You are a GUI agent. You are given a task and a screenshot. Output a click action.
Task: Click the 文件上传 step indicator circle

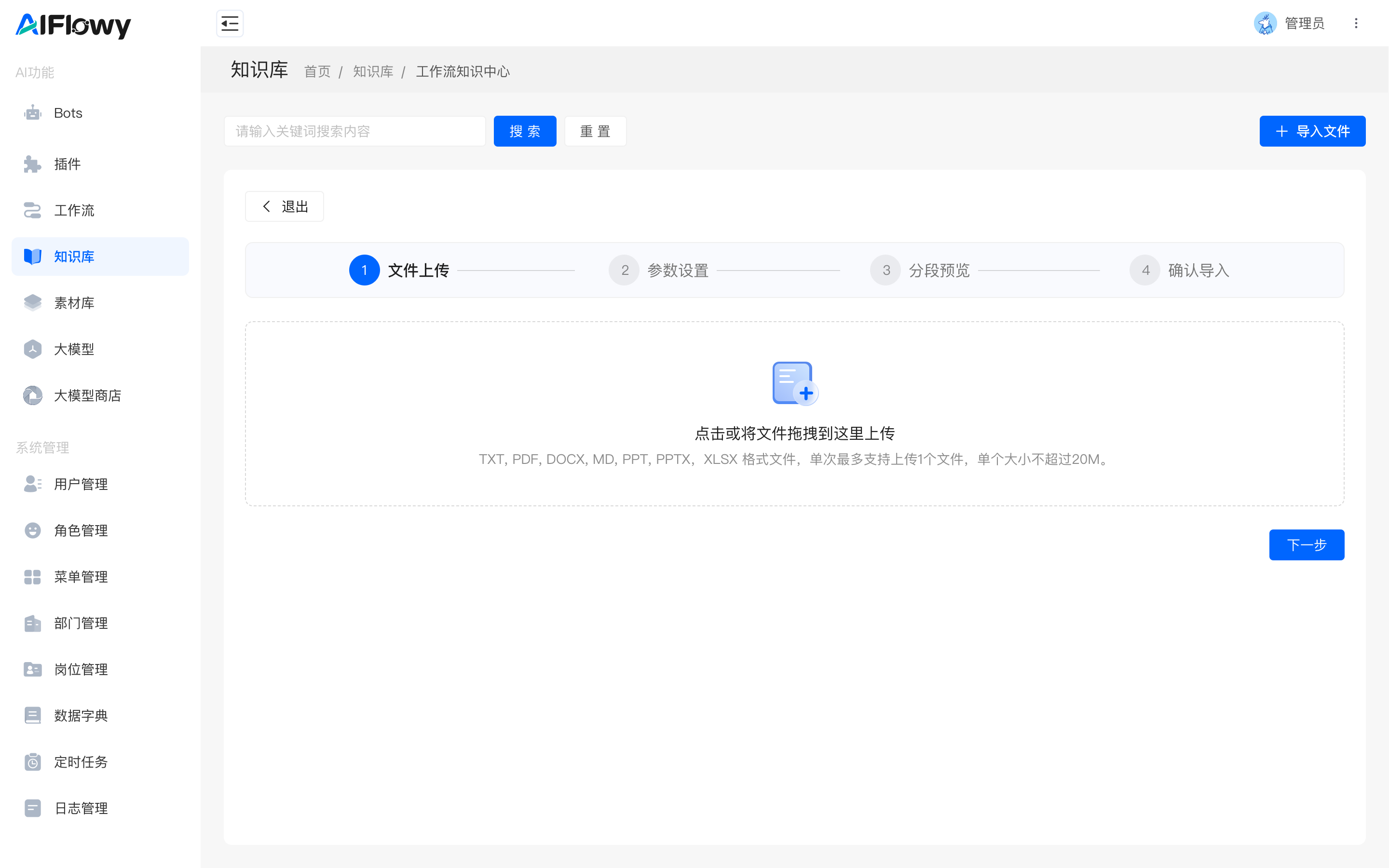tap(364, 270)
